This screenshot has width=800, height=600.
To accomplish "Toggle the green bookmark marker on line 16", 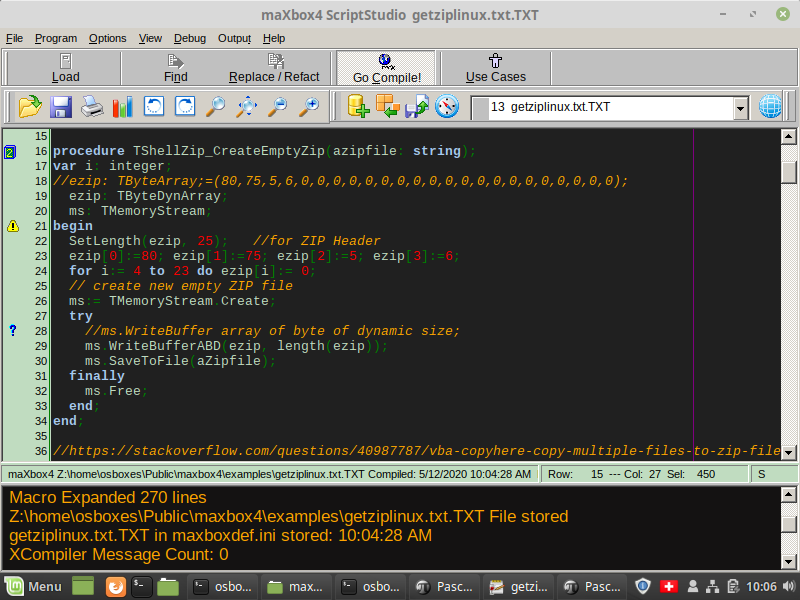I will tap(10, 152).
